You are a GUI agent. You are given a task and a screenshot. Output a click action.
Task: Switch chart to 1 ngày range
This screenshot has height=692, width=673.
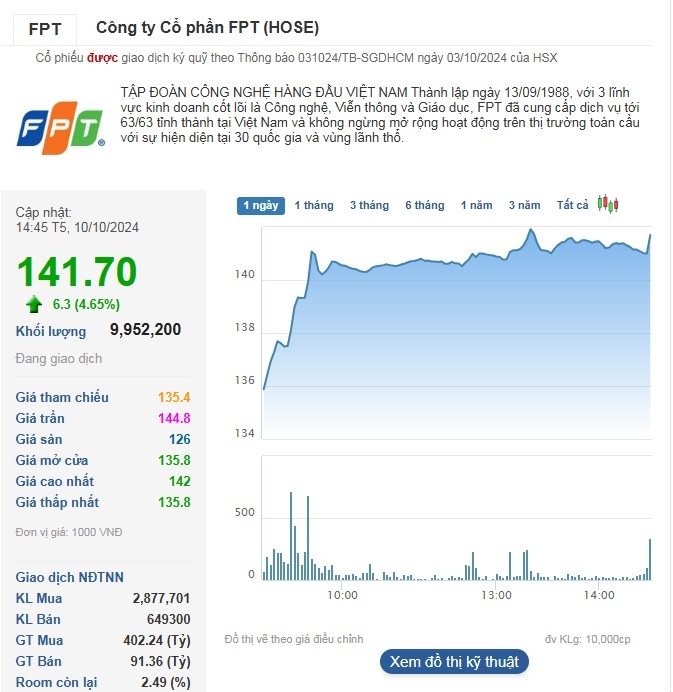(x=261, y=205)
